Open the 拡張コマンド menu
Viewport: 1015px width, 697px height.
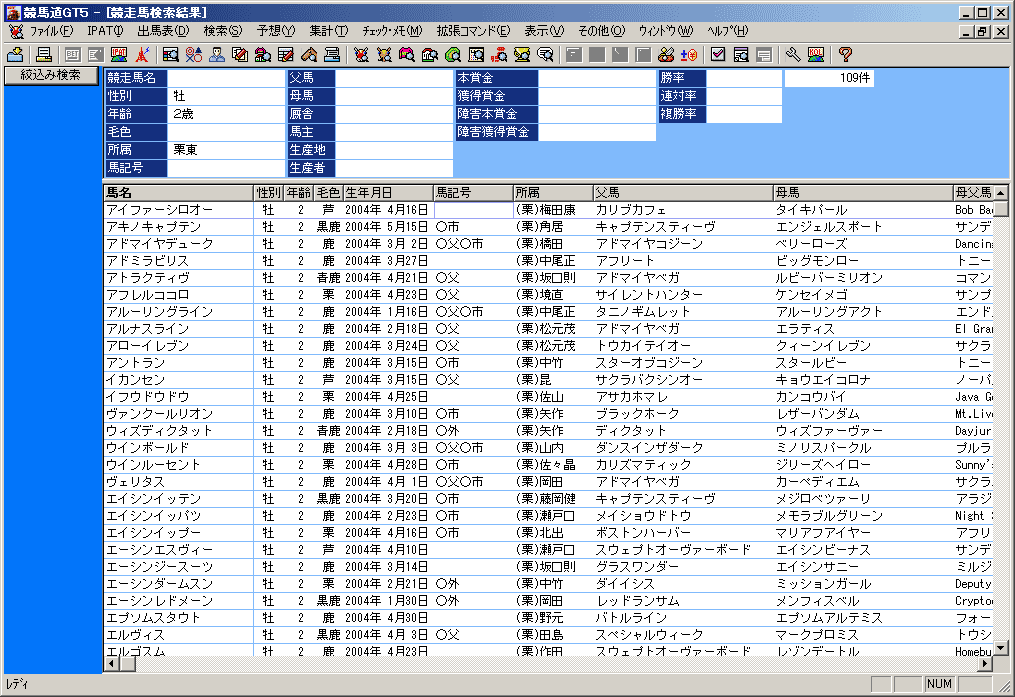point(472,31)
